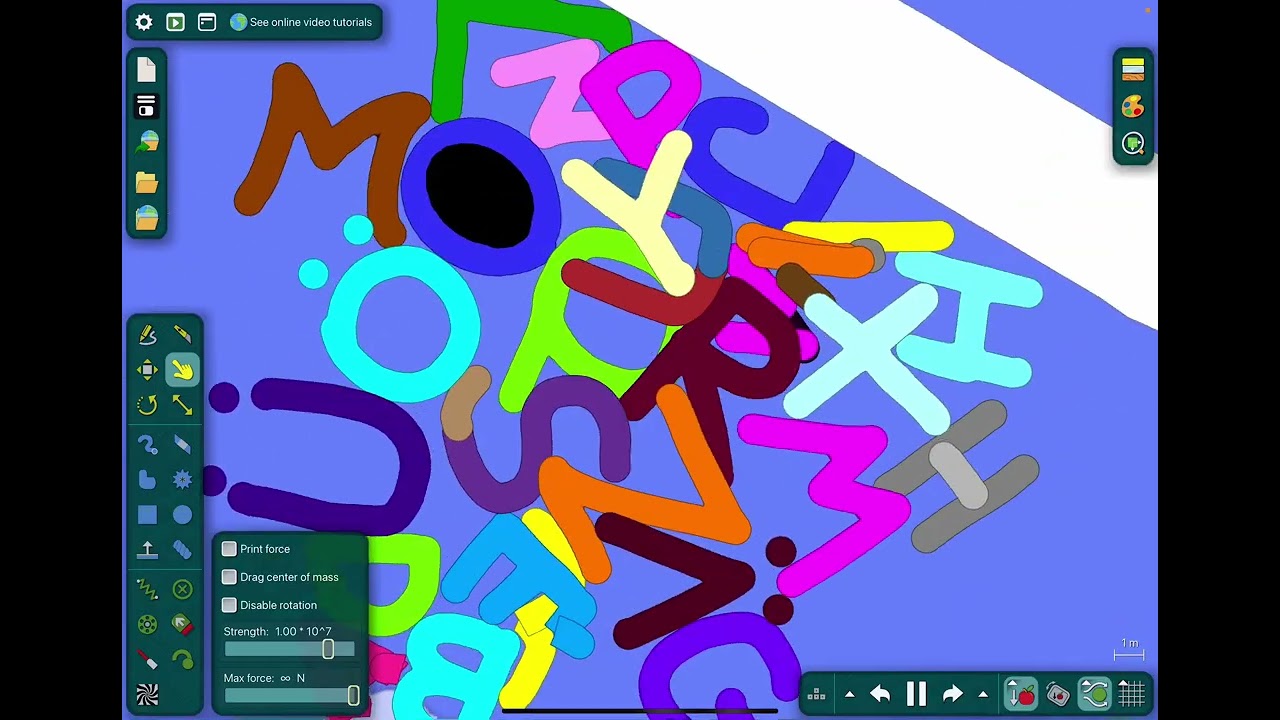Redo the last action
The width and height of the screenshot is (1280, 720).
click(952, 694)
